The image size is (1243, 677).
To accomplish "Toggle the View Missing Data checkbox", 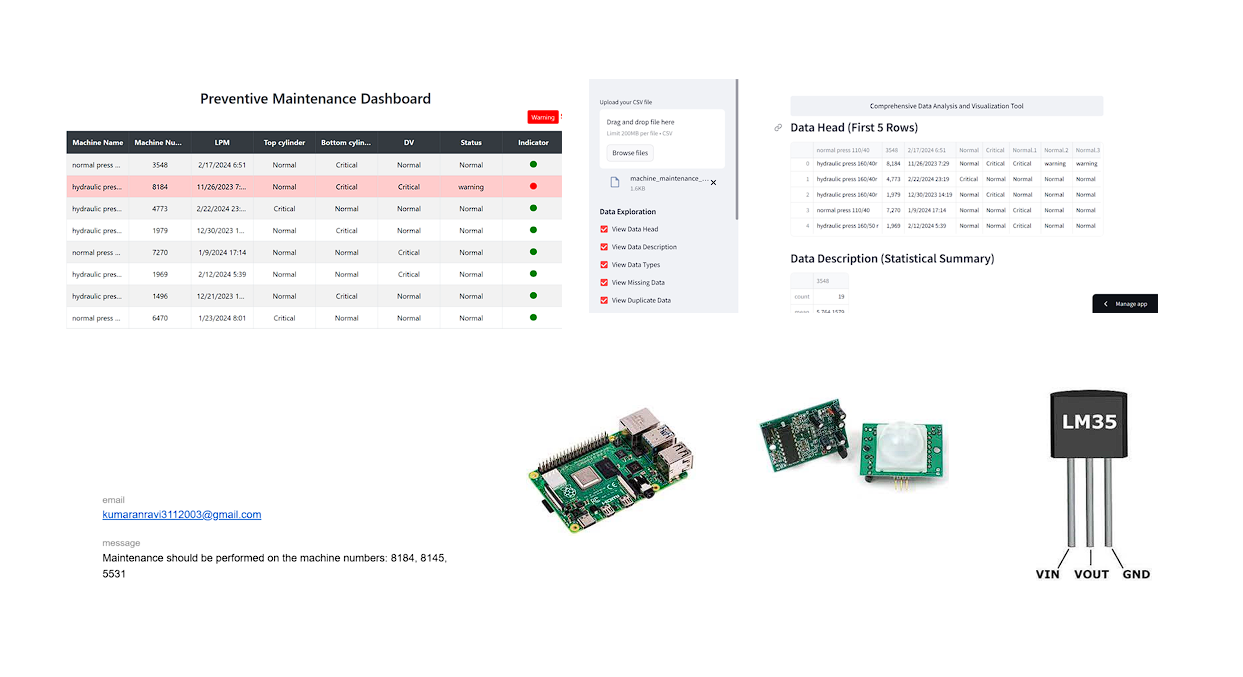I will [603, 282].
